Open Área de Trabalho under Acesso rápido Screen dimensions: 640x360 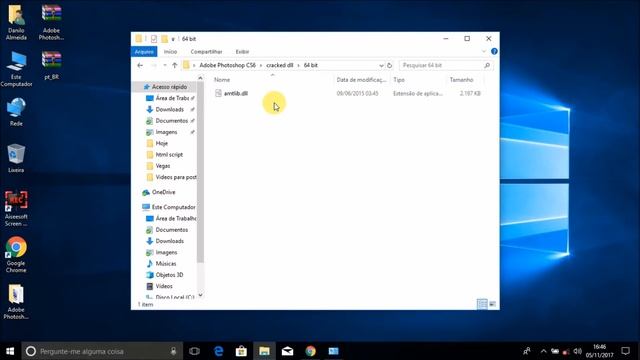(171, 98)
